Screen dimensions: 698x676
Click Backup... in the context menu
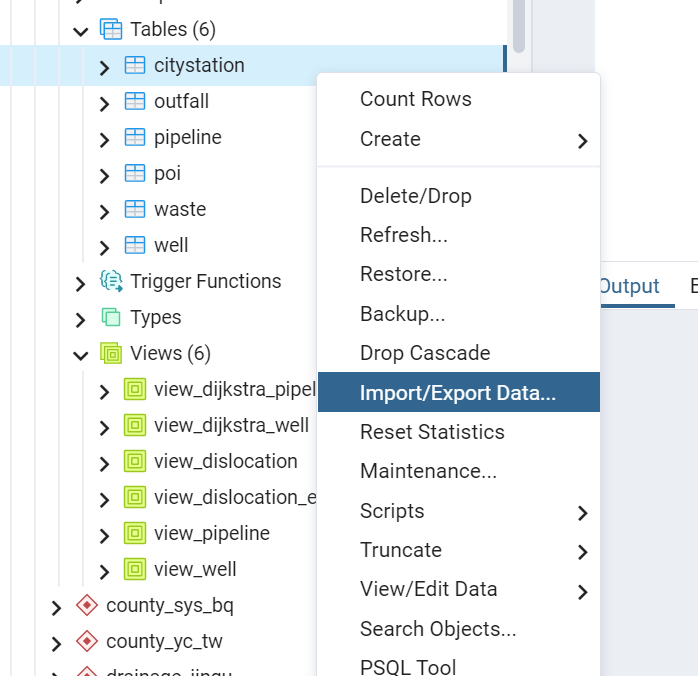point(402,314)
